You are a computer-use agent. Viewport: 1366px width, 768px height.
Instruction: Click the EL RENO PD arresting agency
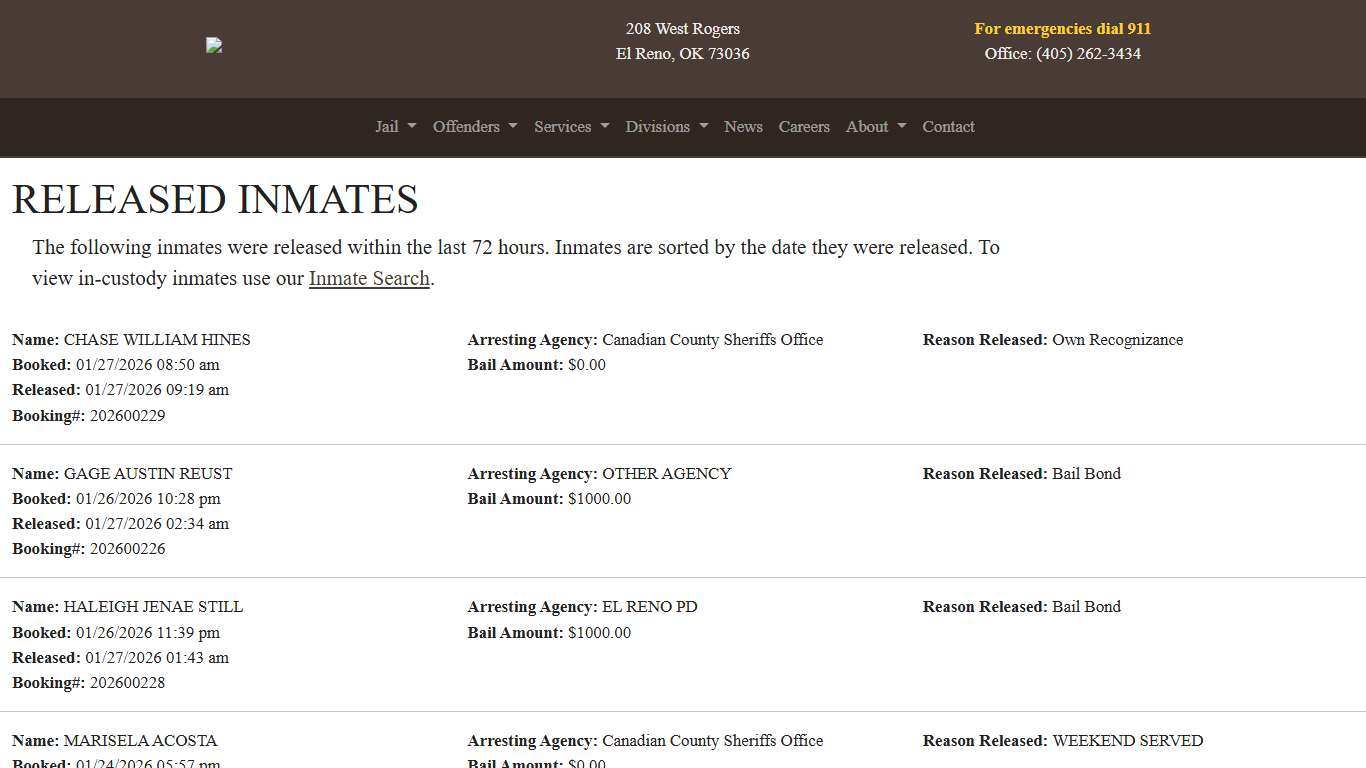pyautogui.click(x=650, y=607)
